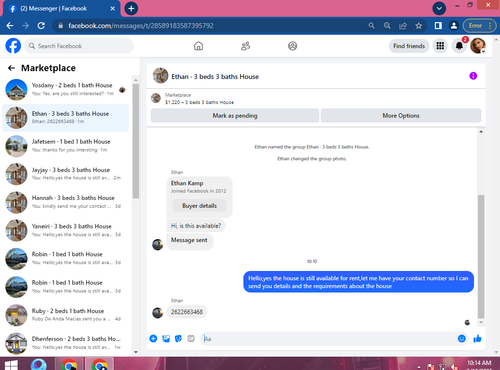Image resolution: width=500 pixels, height=370 pixels.
Task: Open more actions plus icon in composer
Action: 153,339
